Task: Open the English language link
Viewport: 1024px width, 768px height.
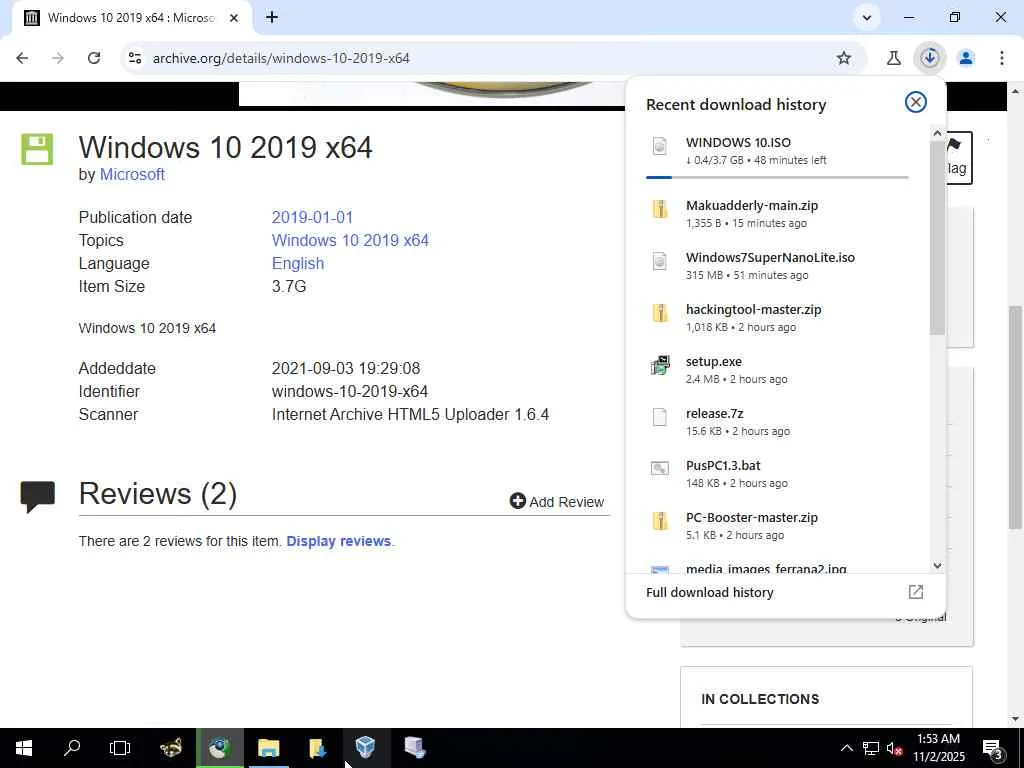Action: point(298,263)
